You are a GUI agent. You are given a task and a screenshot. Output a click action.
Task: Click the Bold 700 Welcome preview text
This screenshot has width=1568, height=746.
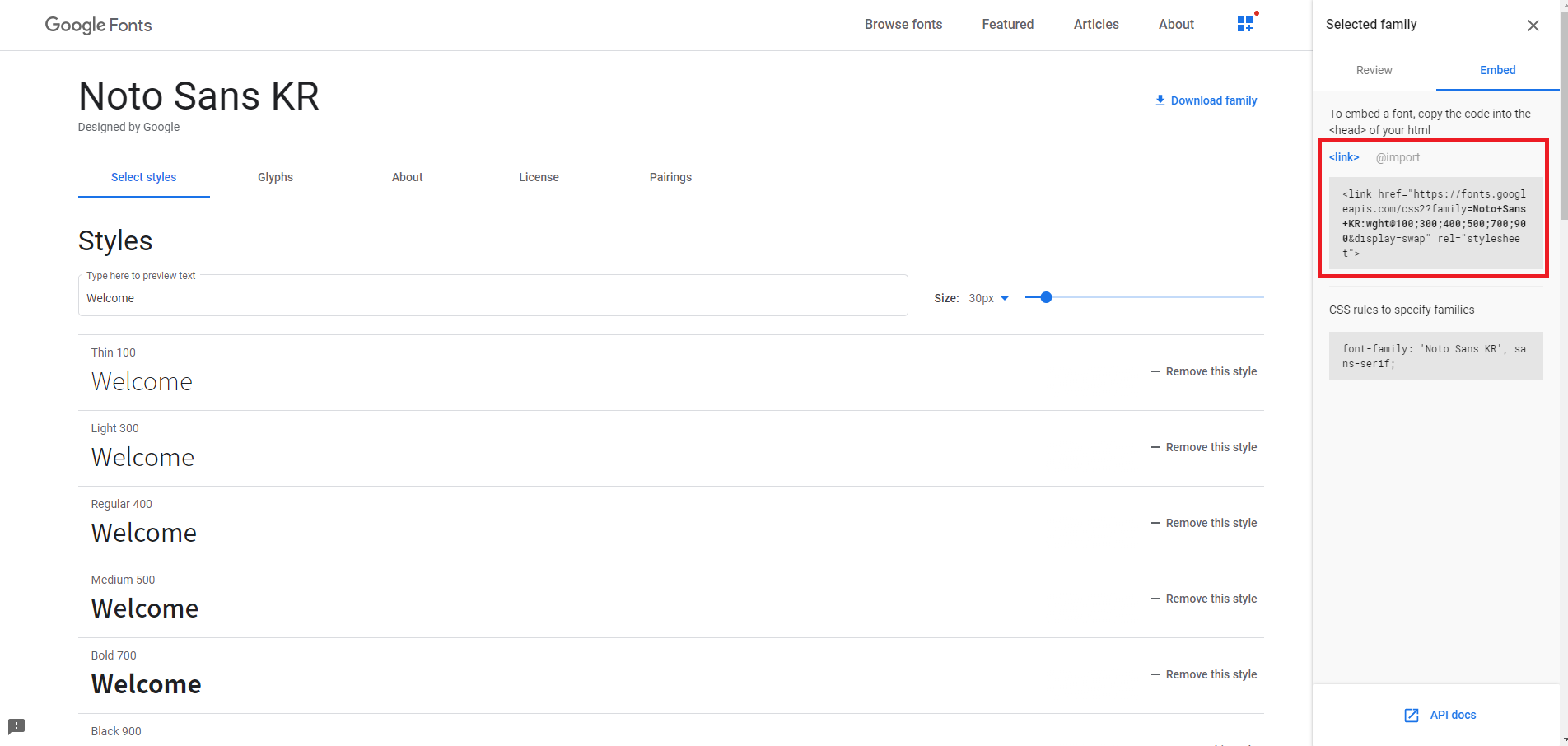146,684
